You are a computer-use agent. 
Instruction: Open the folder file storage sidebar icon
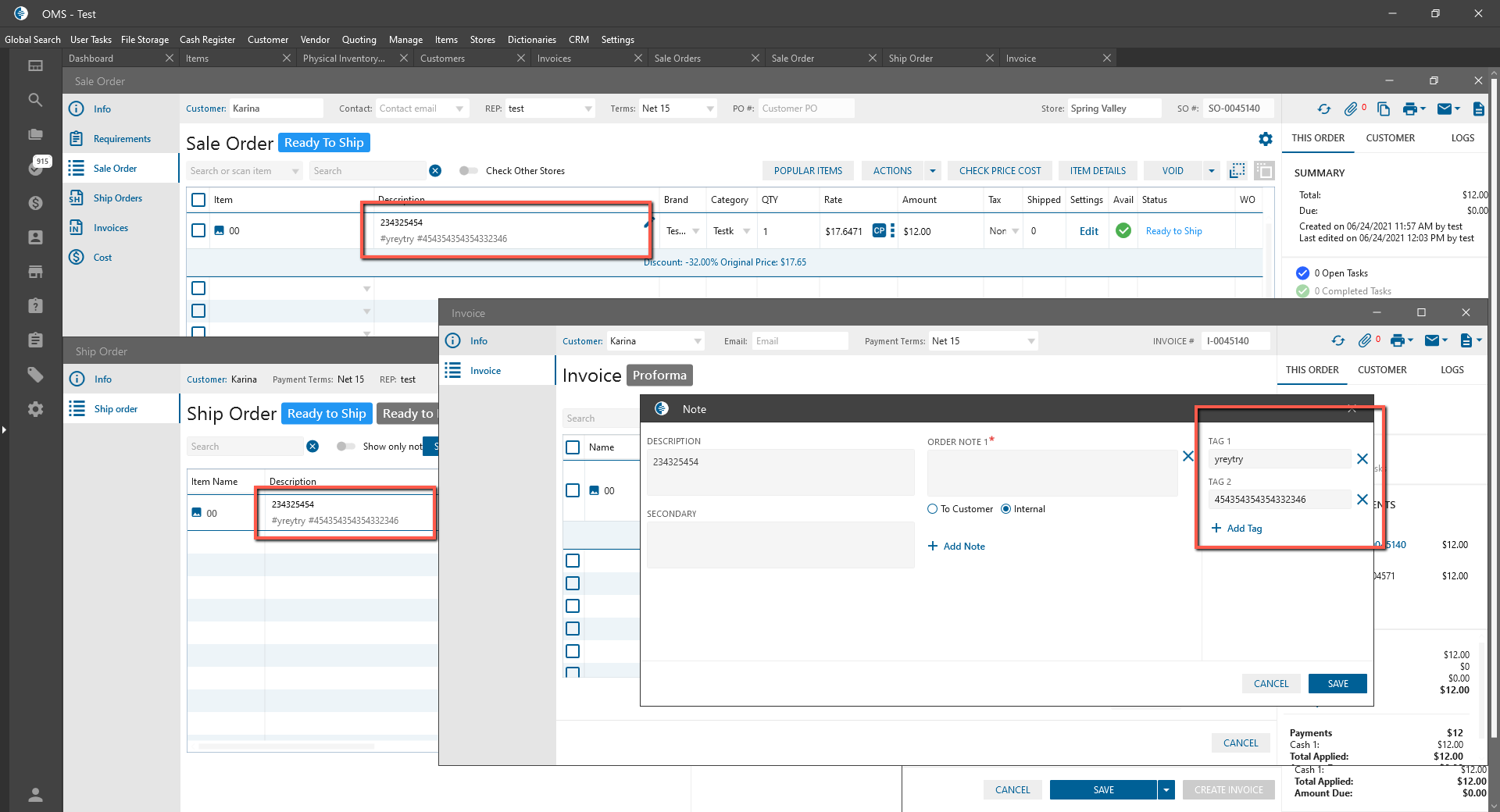coord(35,134)
